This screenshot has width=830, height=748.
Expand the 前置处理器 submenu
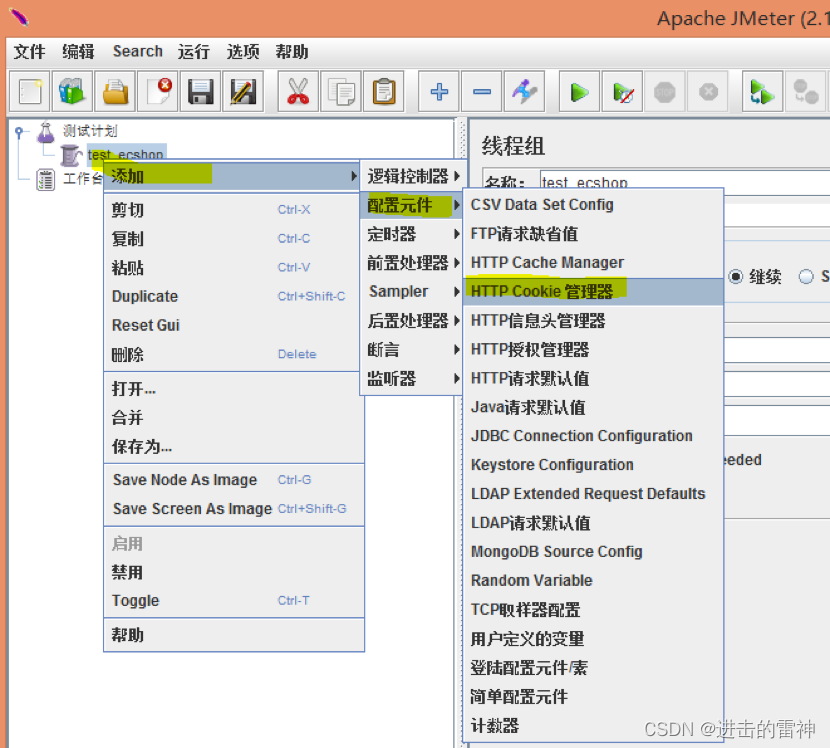point(412,263)
